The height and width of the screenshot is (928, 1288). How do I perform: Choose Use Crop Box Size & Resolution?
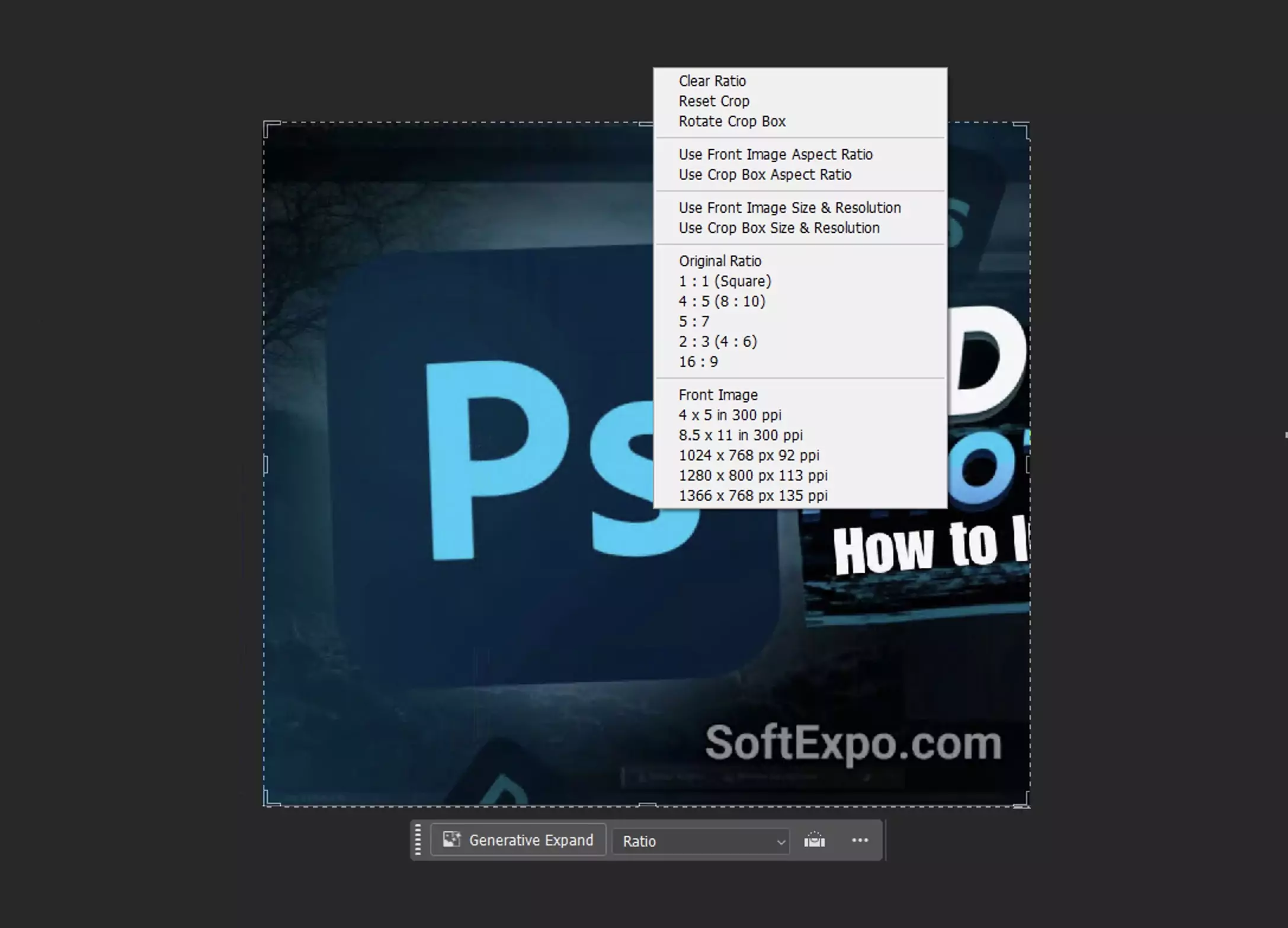(780, 228)
